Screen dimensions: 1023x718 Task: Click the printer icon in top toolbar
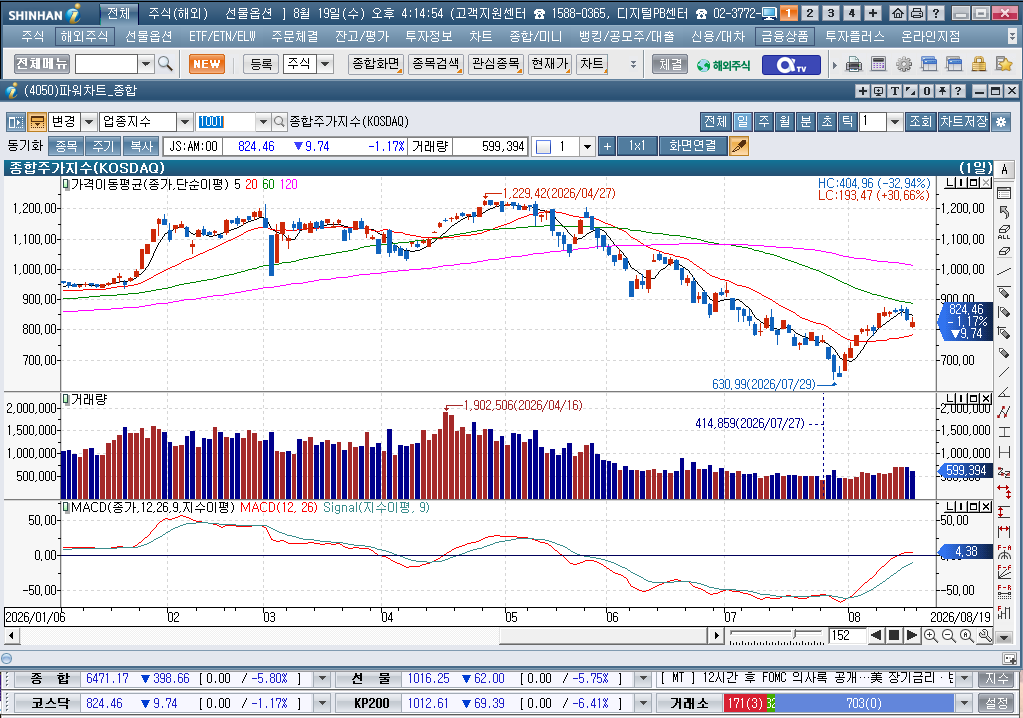click(853, 64)
